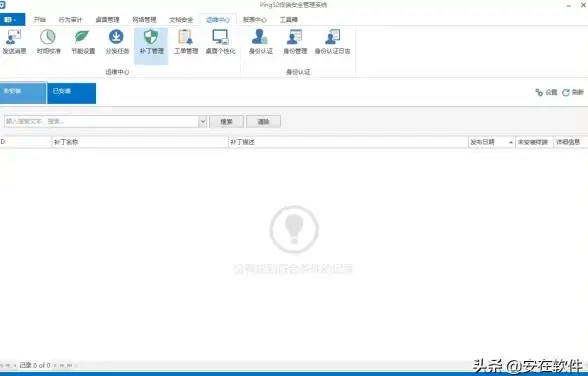Viewport: 588px width, 376px height.
Task: Switch to the 文档安全 ribbon tab
Action: [x=181, y=19]
